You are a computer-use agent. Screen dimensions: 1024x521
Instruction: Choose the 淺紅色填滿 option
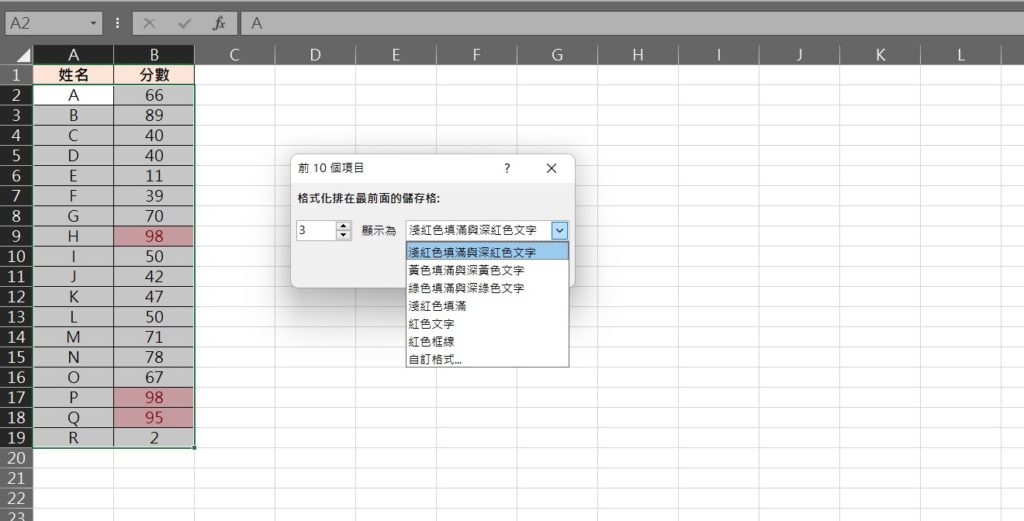pos(437,306)
